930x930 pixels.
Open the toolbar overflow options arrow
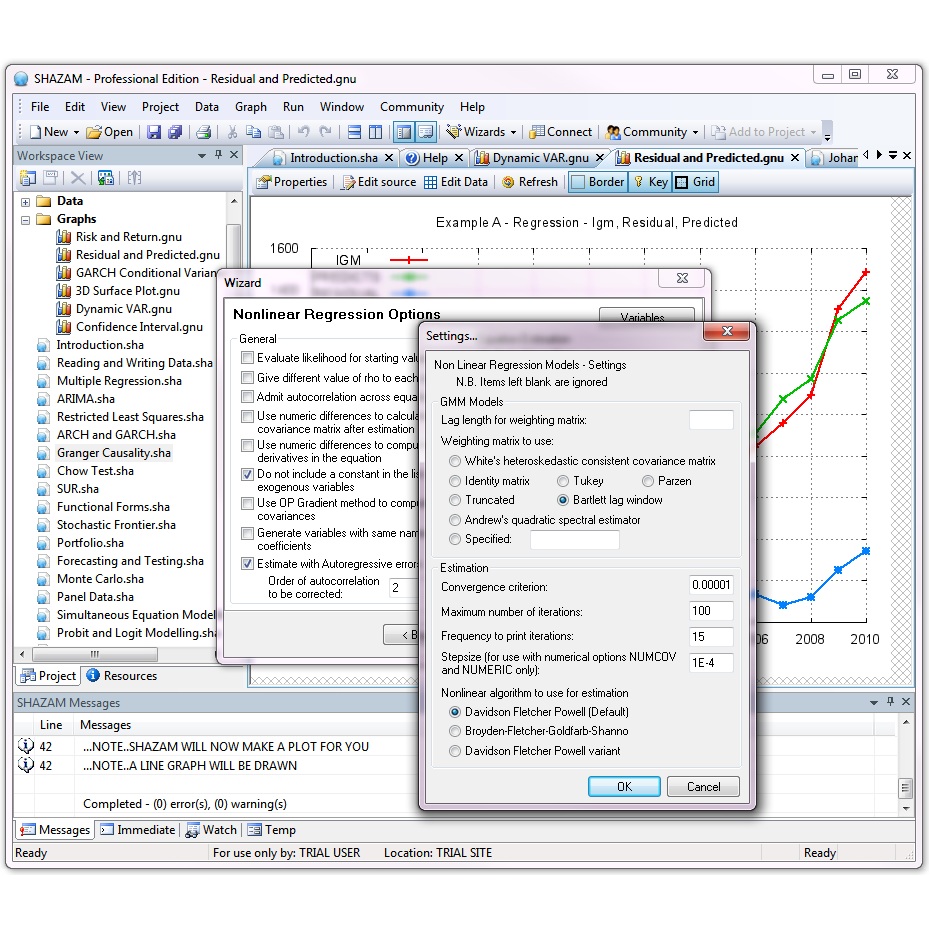pyautogui.click(x=827, y=137)
